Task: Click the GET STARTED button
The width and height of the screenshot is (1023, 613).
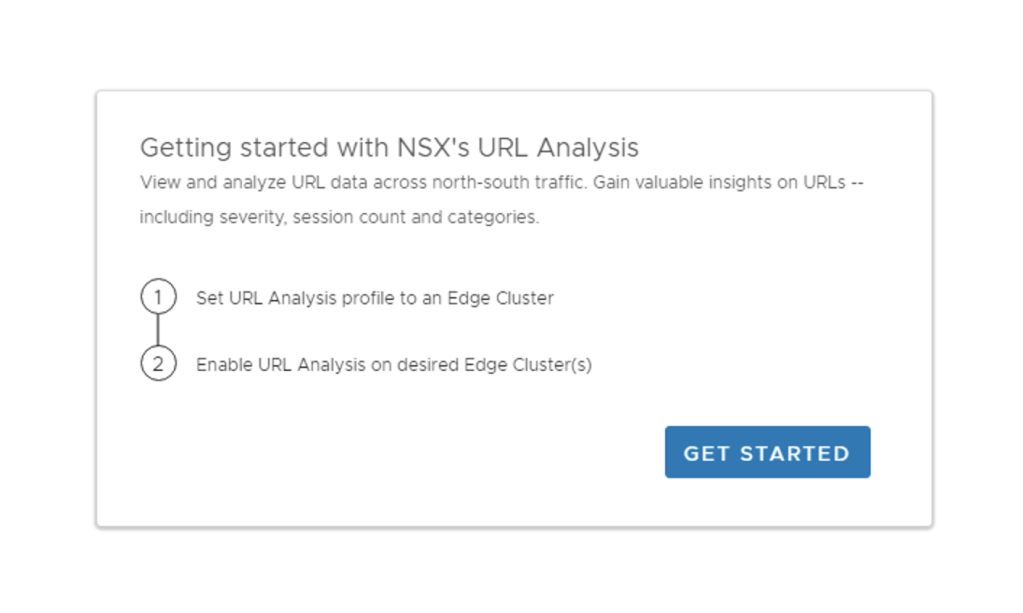Action: [767, 452]
